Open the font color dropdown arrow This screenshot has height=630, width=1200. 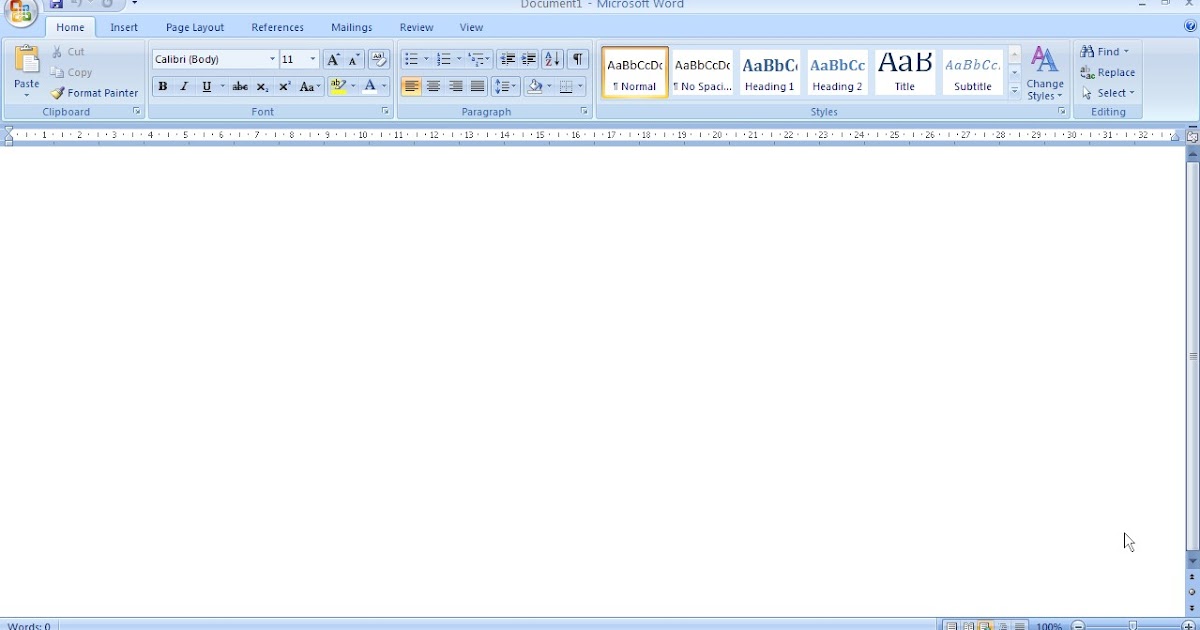[384, 87]
